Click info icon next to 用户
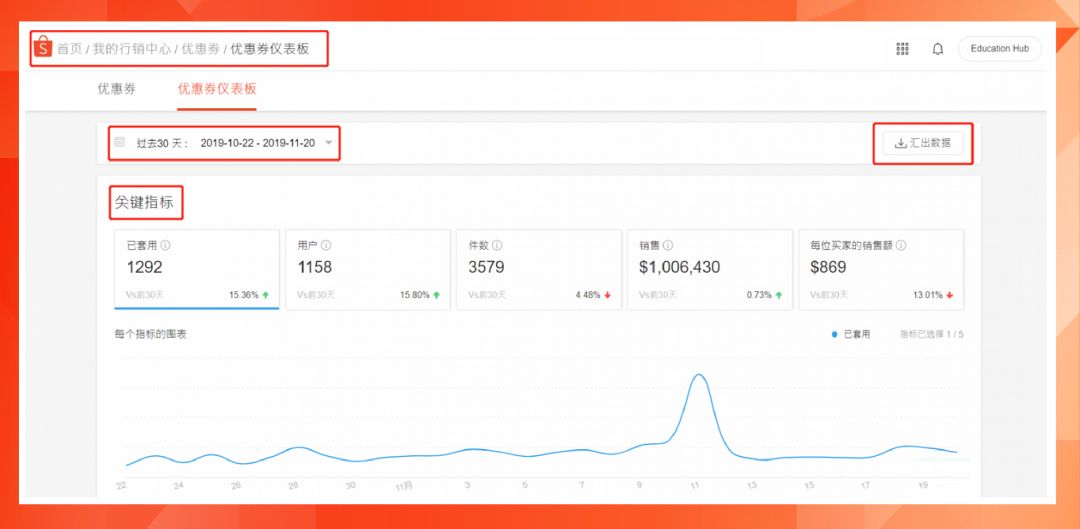Image resolution: width=1080 pixels, height=529 pixels. [326, 245]
